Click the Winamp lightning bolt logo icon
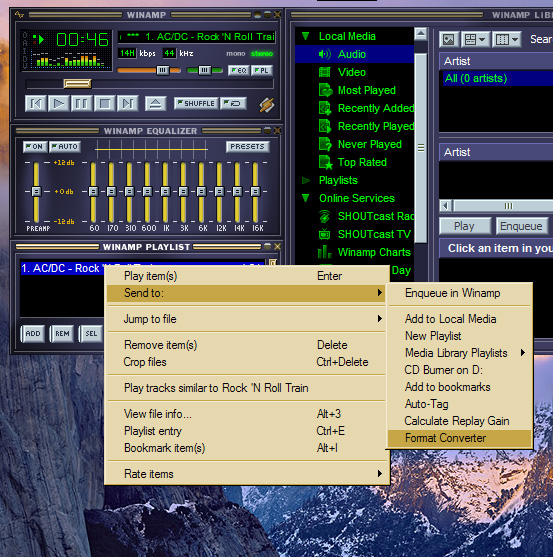 tap(266, 105)
